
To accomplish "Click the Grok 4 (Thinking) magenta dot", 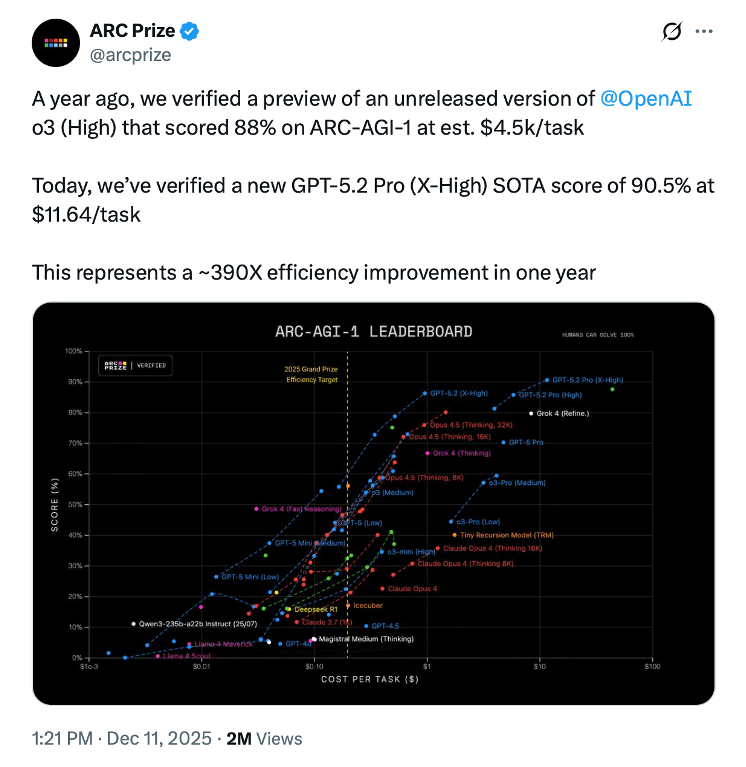I will coord(427,453).
